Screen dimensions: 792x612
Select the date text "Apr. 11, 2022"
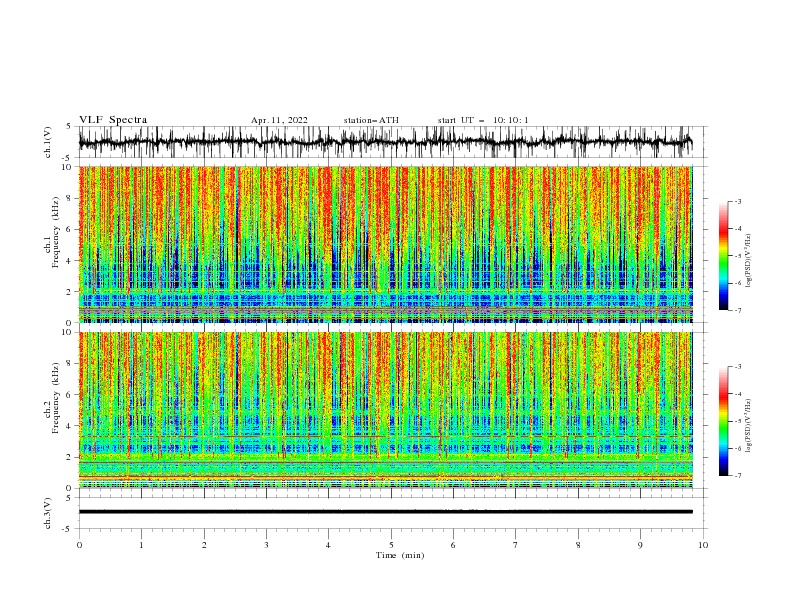point(279,120)
